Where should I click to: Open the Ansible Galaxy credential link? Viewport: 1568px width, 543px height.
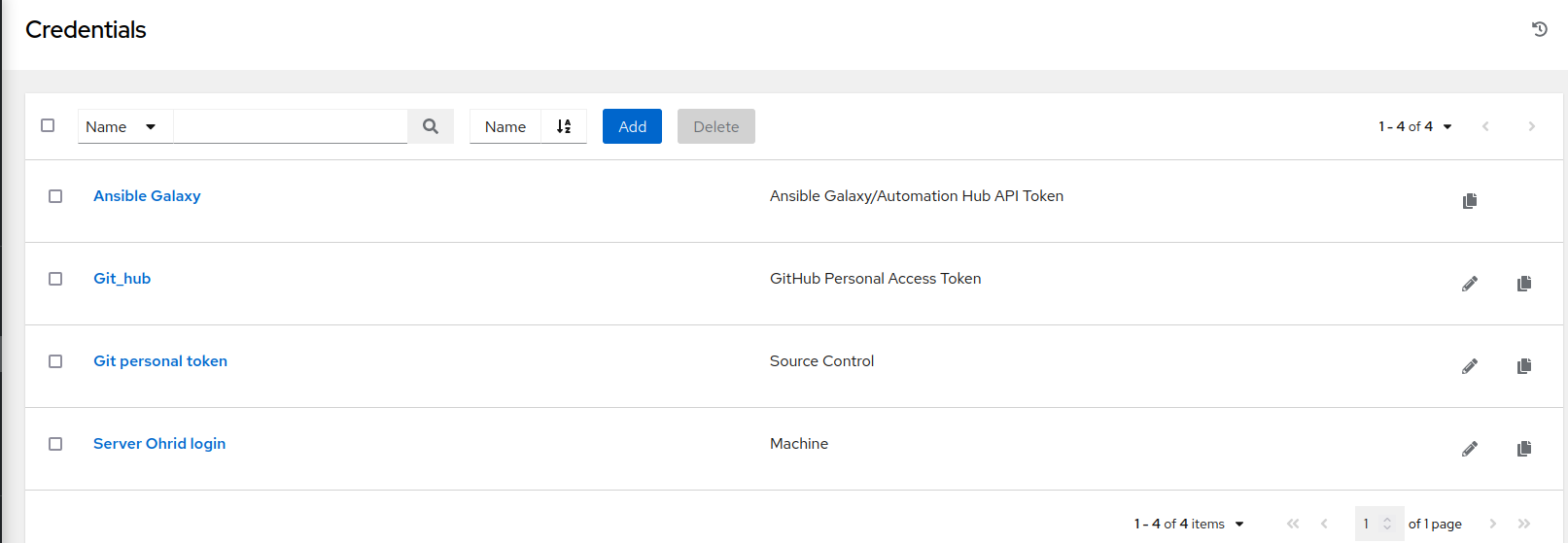tap(147, 196)
